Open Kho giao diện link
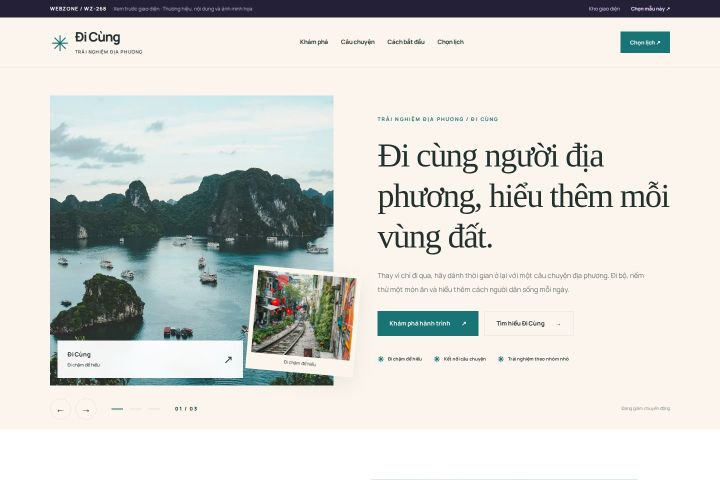Image resolution: width=720 pixels, height=480 pixels. (x=604, y=9)
